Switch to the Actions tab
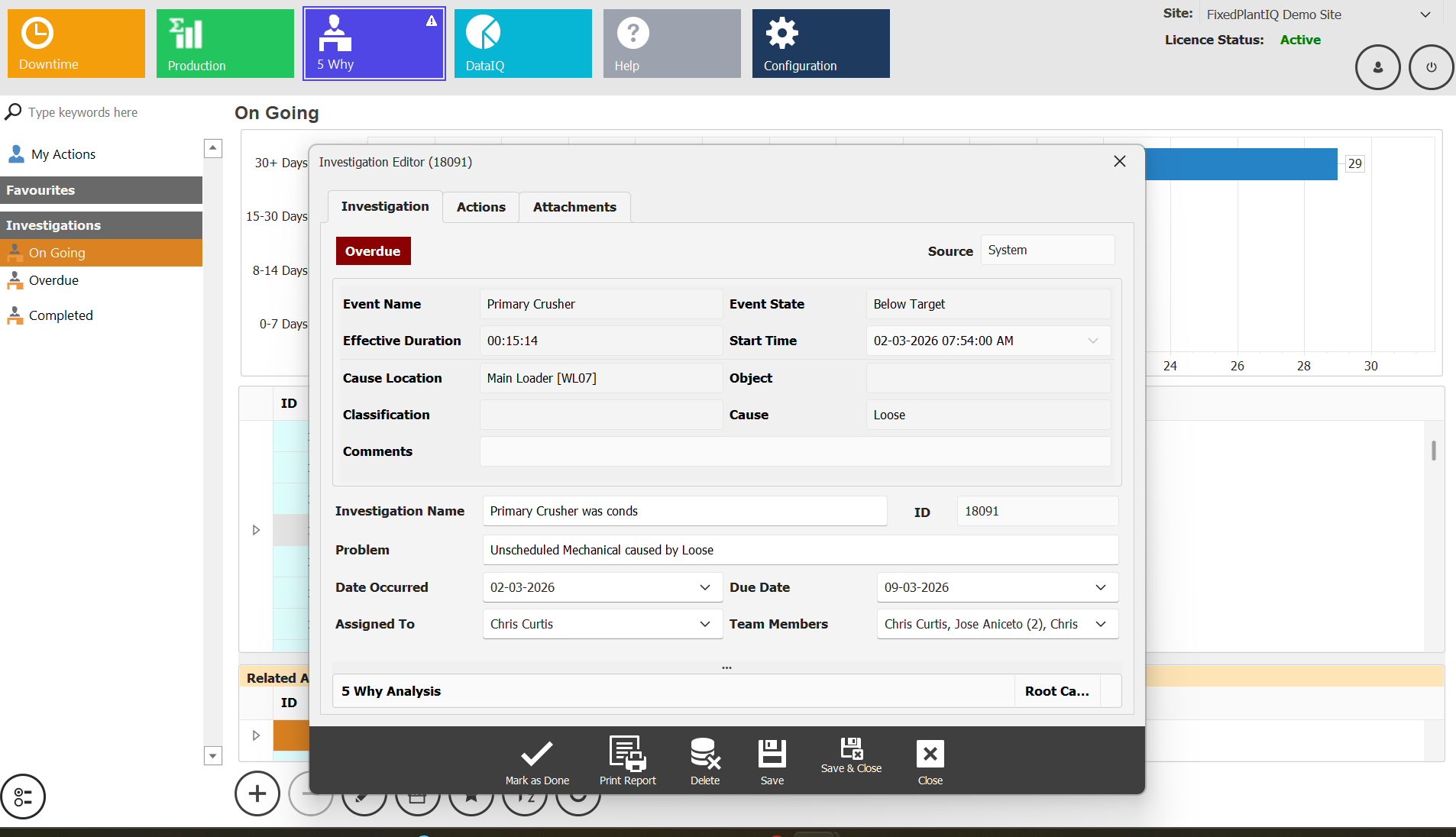Viewport: 1456px width, 837px height. 481,207
